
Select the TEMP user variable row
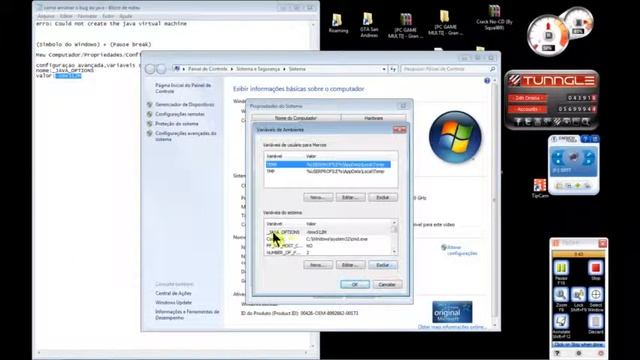coord(329,164)
